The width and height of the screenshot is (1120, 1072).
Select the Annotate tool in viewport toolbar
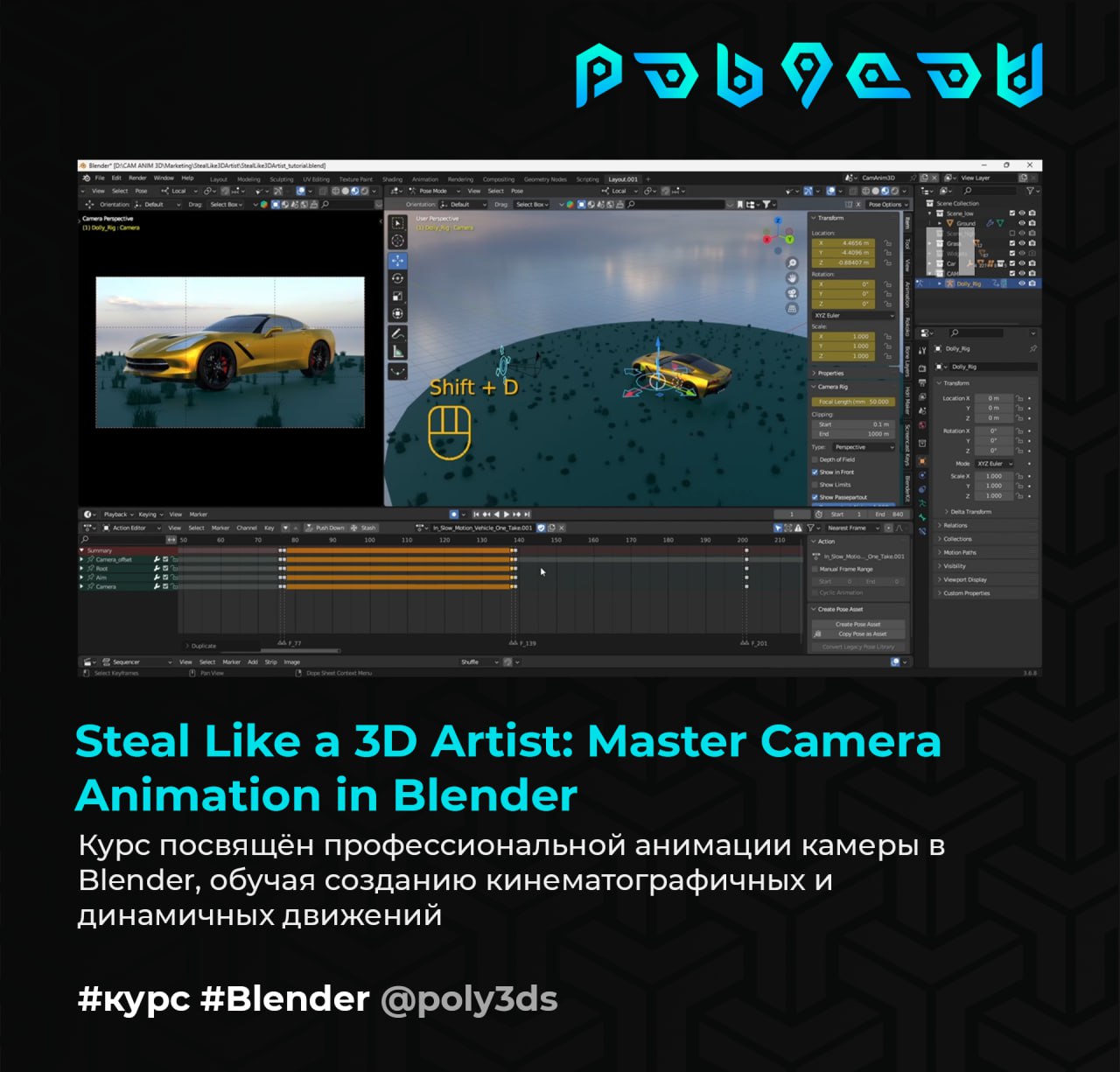(x=397, y=333)
